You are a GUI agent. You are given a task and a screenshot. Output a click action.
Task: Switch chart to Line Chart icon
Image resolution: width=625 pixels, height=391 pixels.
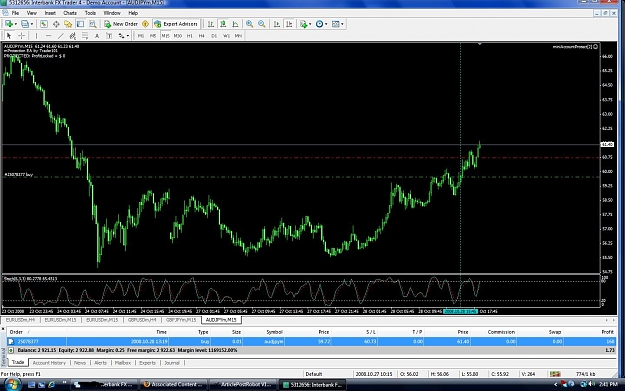[x=235, y=24]
